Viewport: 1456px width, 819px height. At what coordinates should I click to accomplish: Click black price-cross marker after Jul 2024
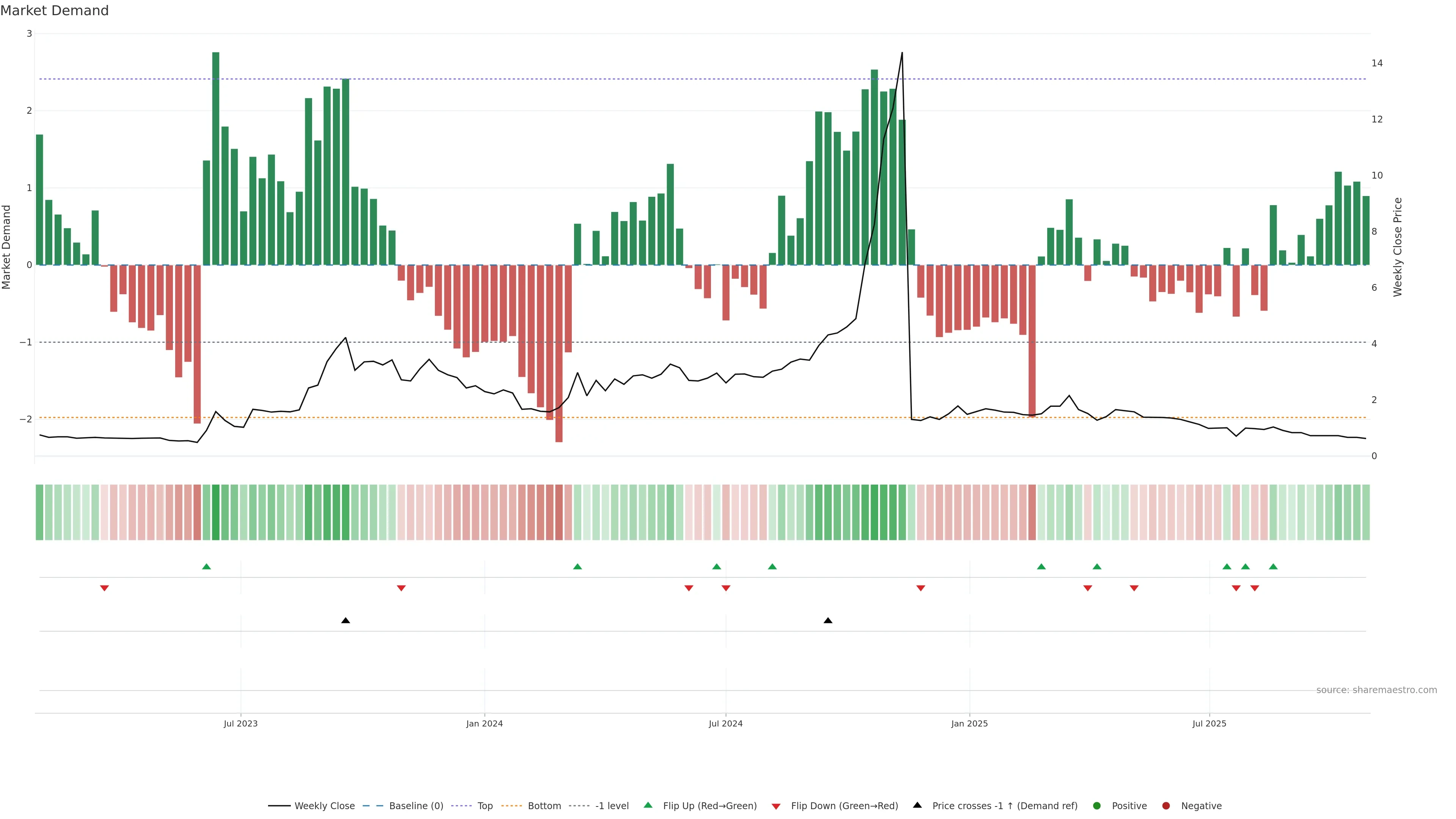(828, 621)
